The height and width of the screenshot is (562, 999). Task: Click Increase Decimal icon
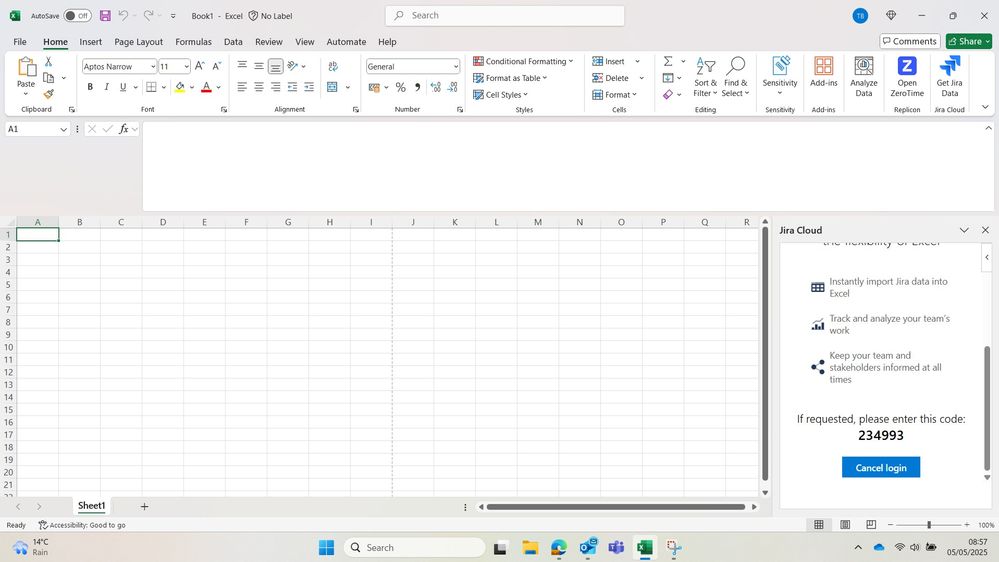tap(435, 87)
